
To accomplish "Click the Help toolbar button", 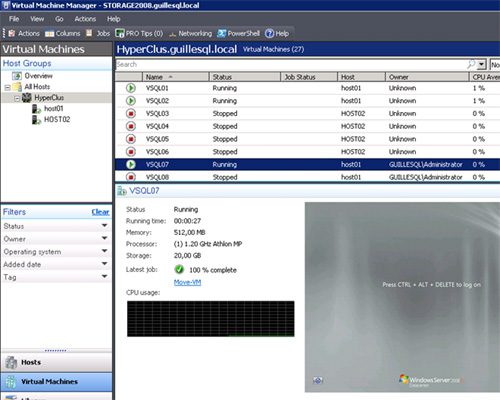I will click(x=277, y=33).
